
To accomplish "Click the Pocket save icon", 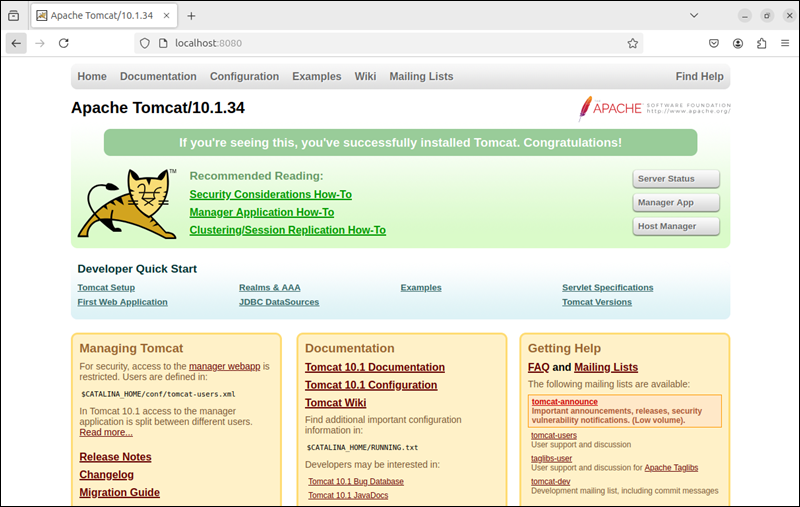I will coord(714,43).
